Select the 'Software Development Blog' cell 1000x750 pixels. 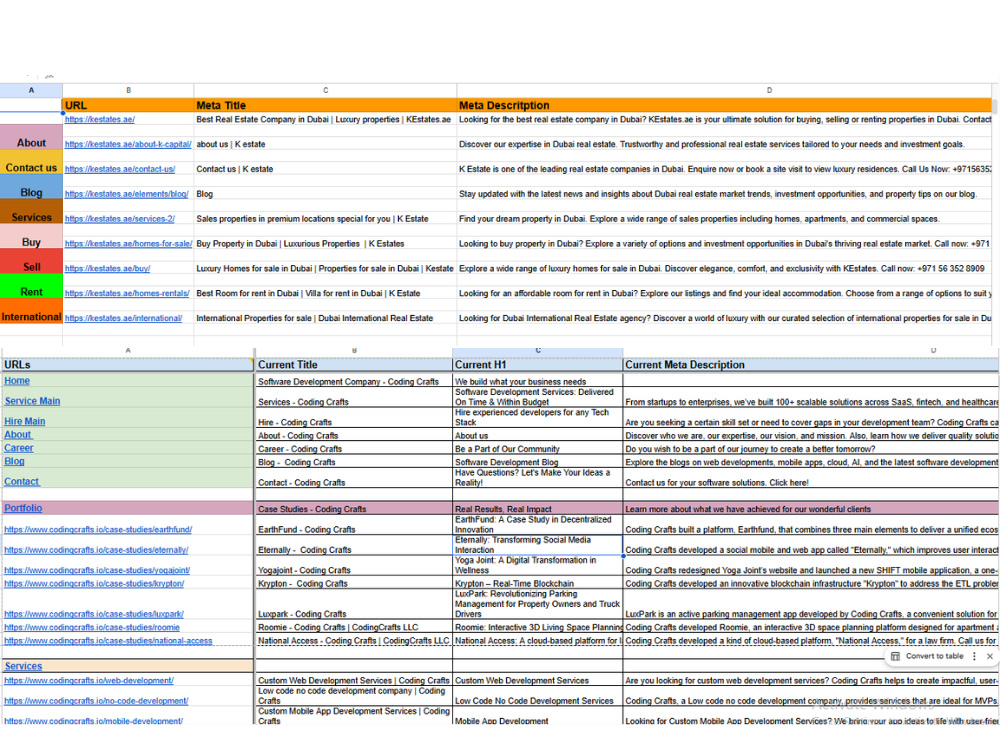point(538,462)
